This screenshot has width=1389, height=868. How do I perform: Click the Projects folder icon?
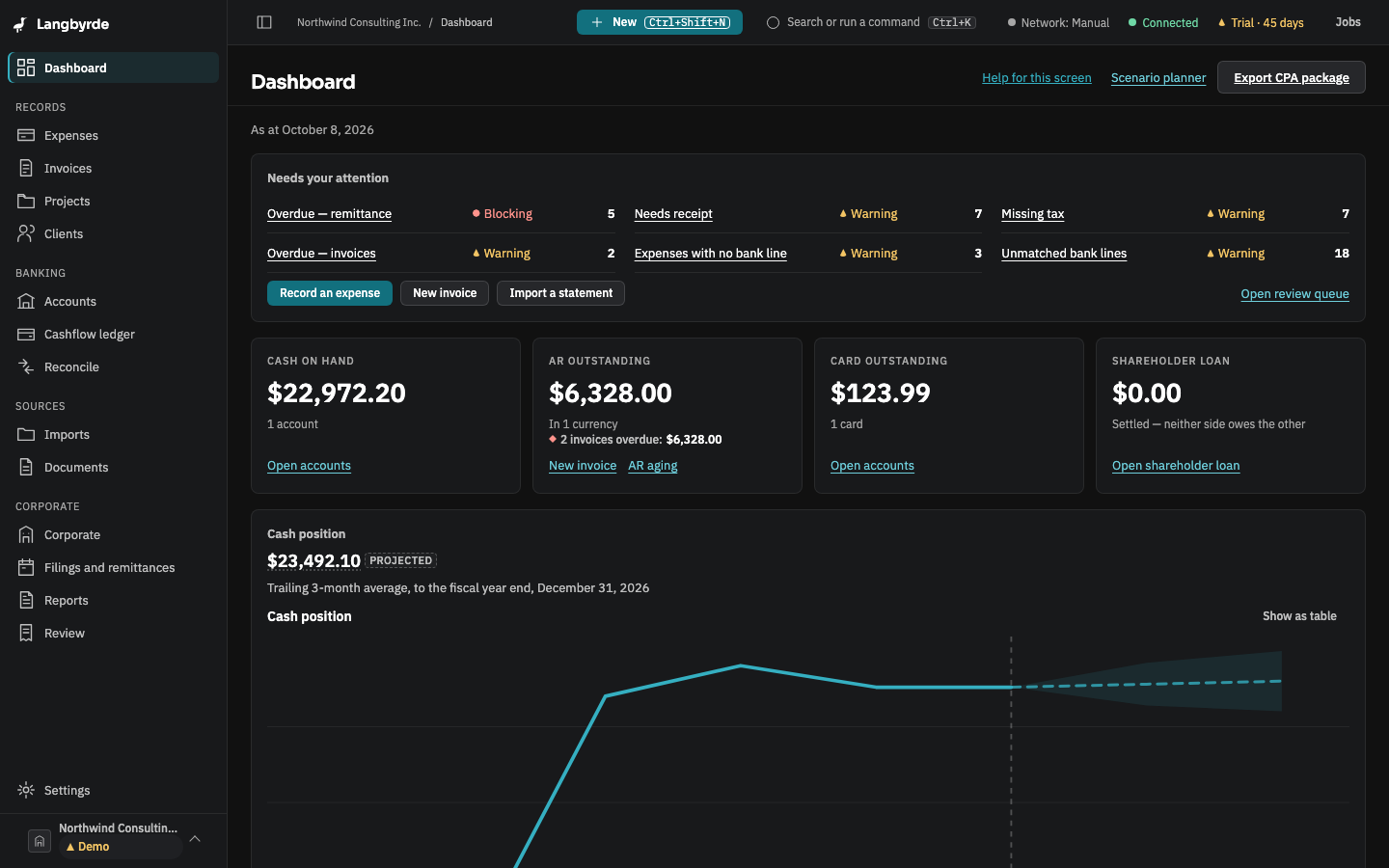pos(26,201)
